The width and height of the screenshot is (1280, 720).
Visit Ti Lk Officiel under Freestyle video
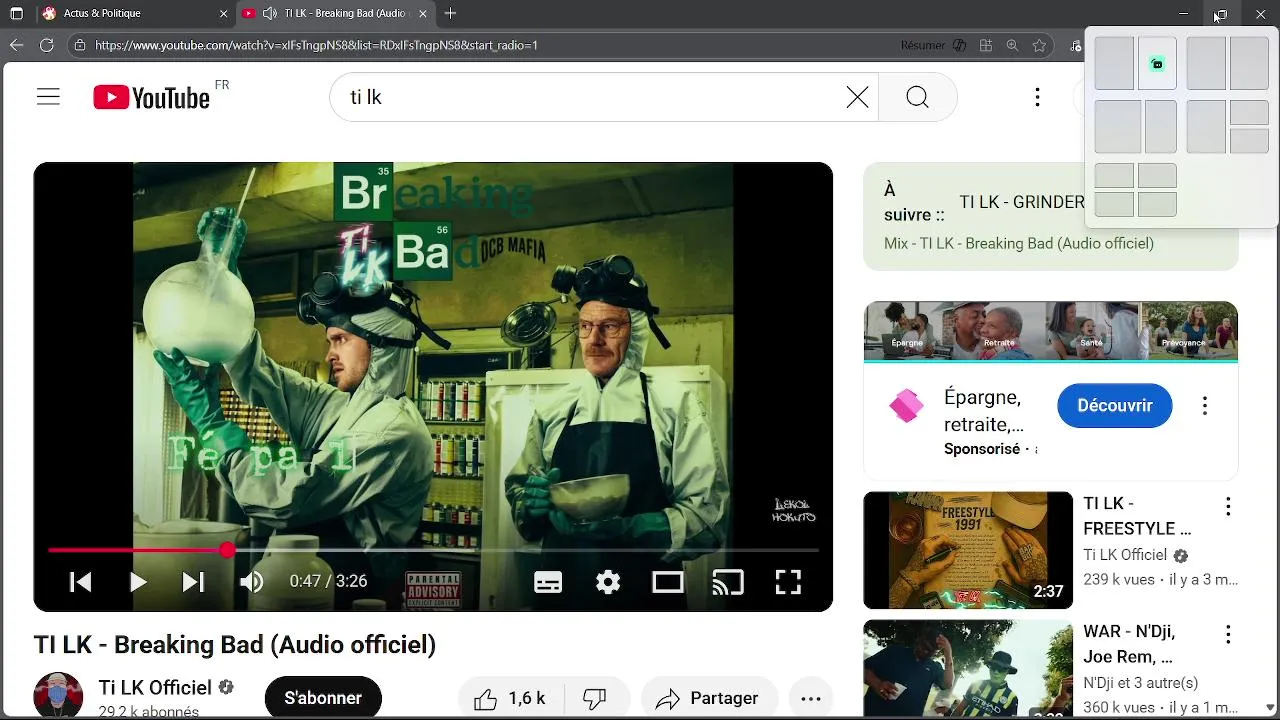[1126, 555]
